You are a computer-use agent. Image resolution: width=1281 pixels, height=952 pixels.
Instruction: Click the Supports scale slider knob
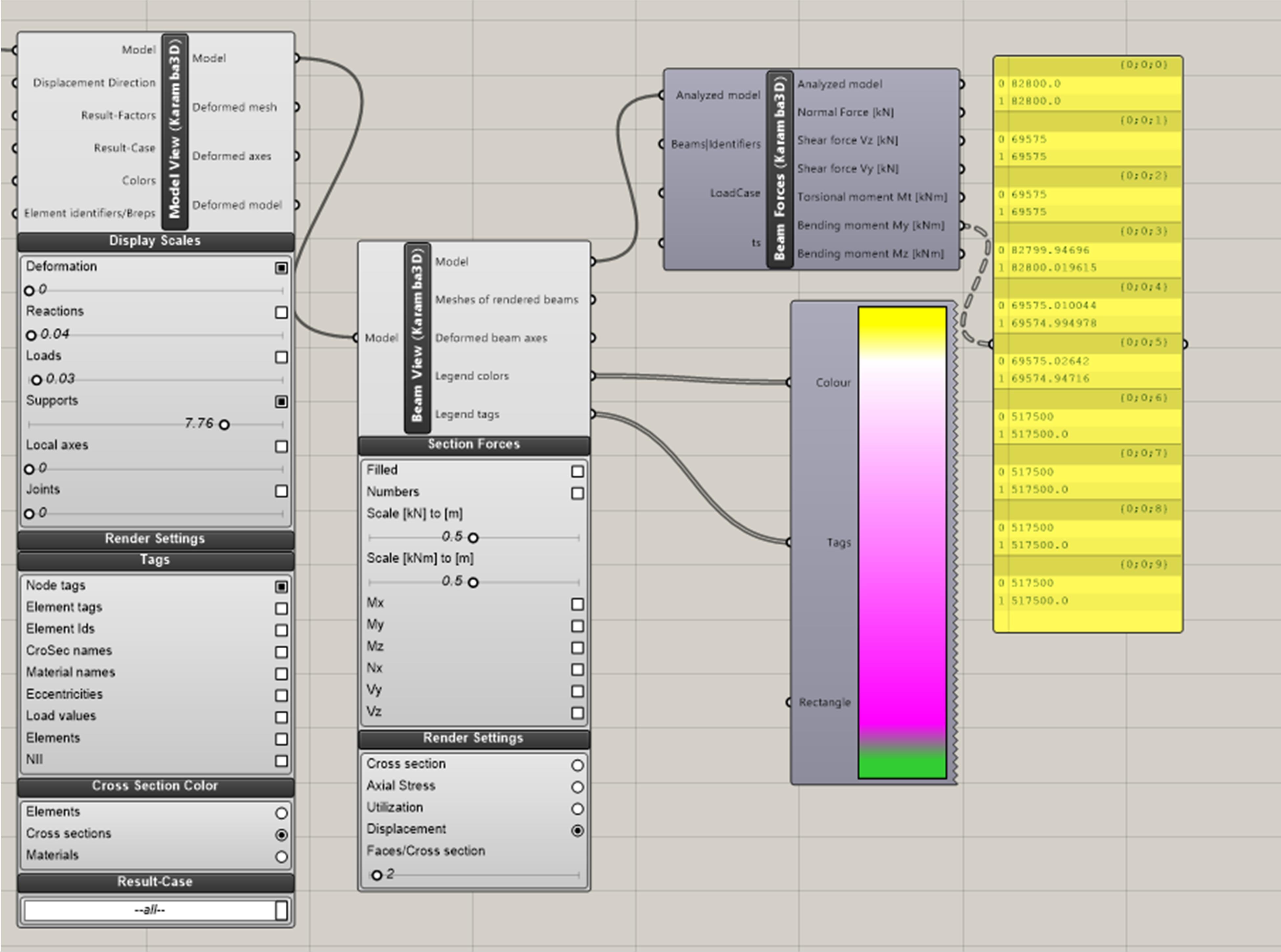(x=224, y=425)
